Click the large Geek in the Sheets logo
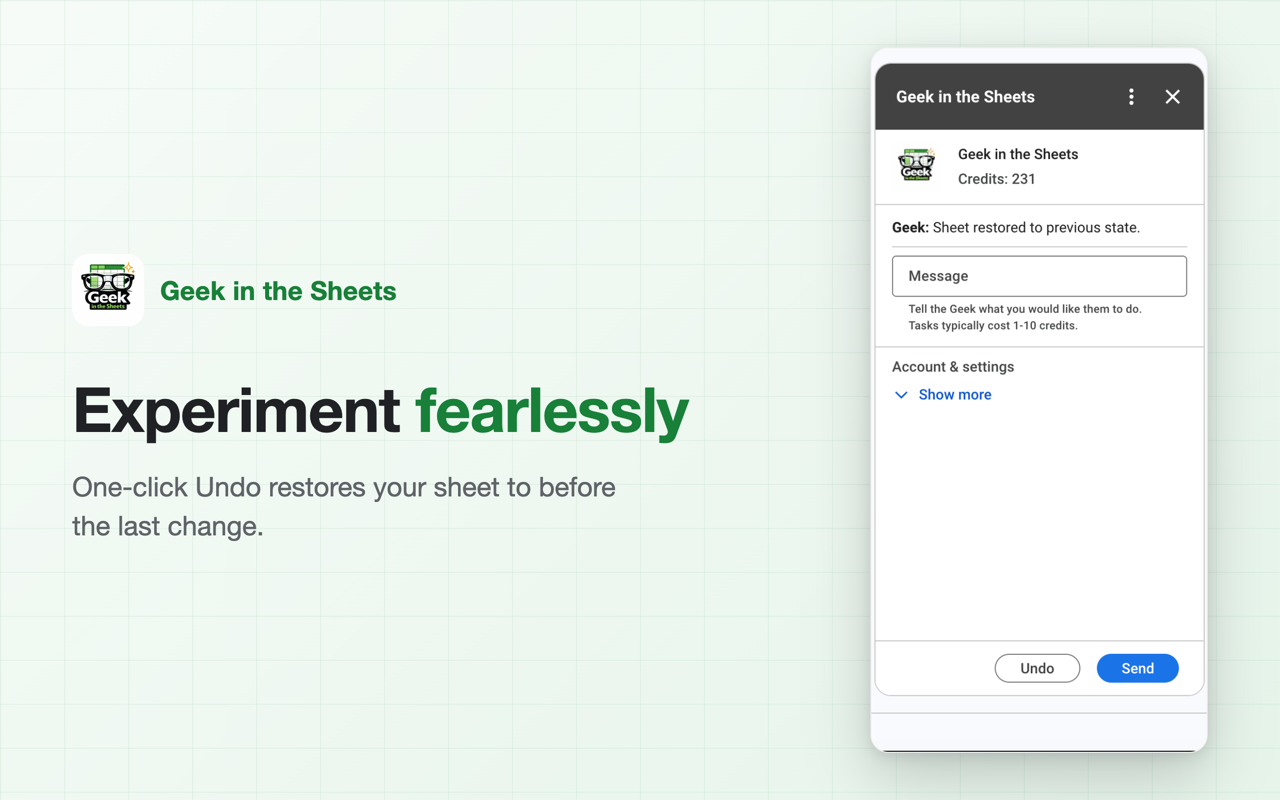The width and height of the screenshot is (1280, 800). tap(108, 290)
